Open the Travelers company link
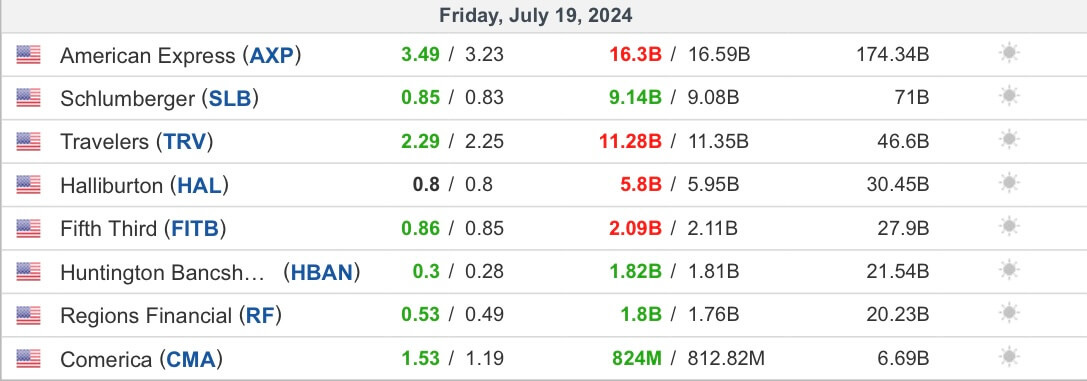1087x381 pixels. coord(105,142)
